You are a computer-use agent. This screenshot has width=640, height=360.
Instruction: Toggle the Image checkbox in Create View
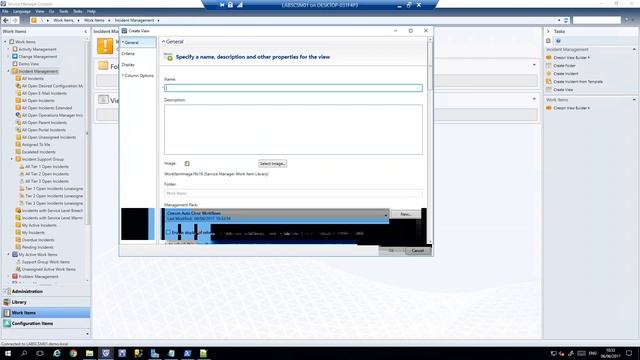(187, 164)
